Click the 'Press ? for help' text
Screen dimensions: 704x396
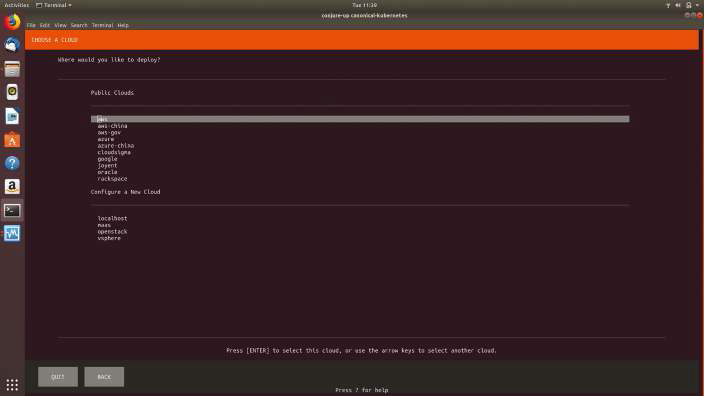[x=361, y=390]
